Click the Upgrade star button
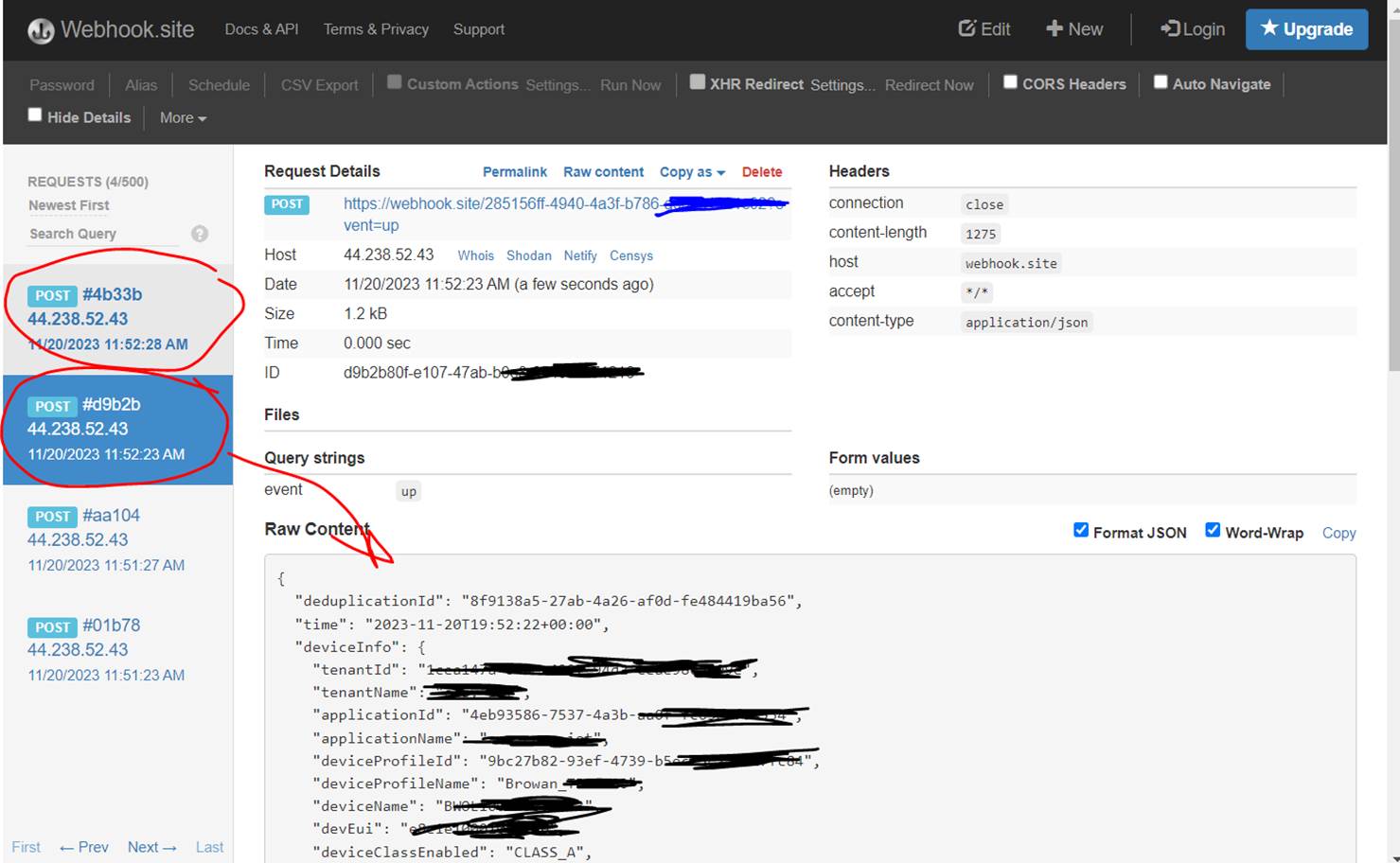Viewport: 1400px width, 863px height. [x=1306, y=29]
